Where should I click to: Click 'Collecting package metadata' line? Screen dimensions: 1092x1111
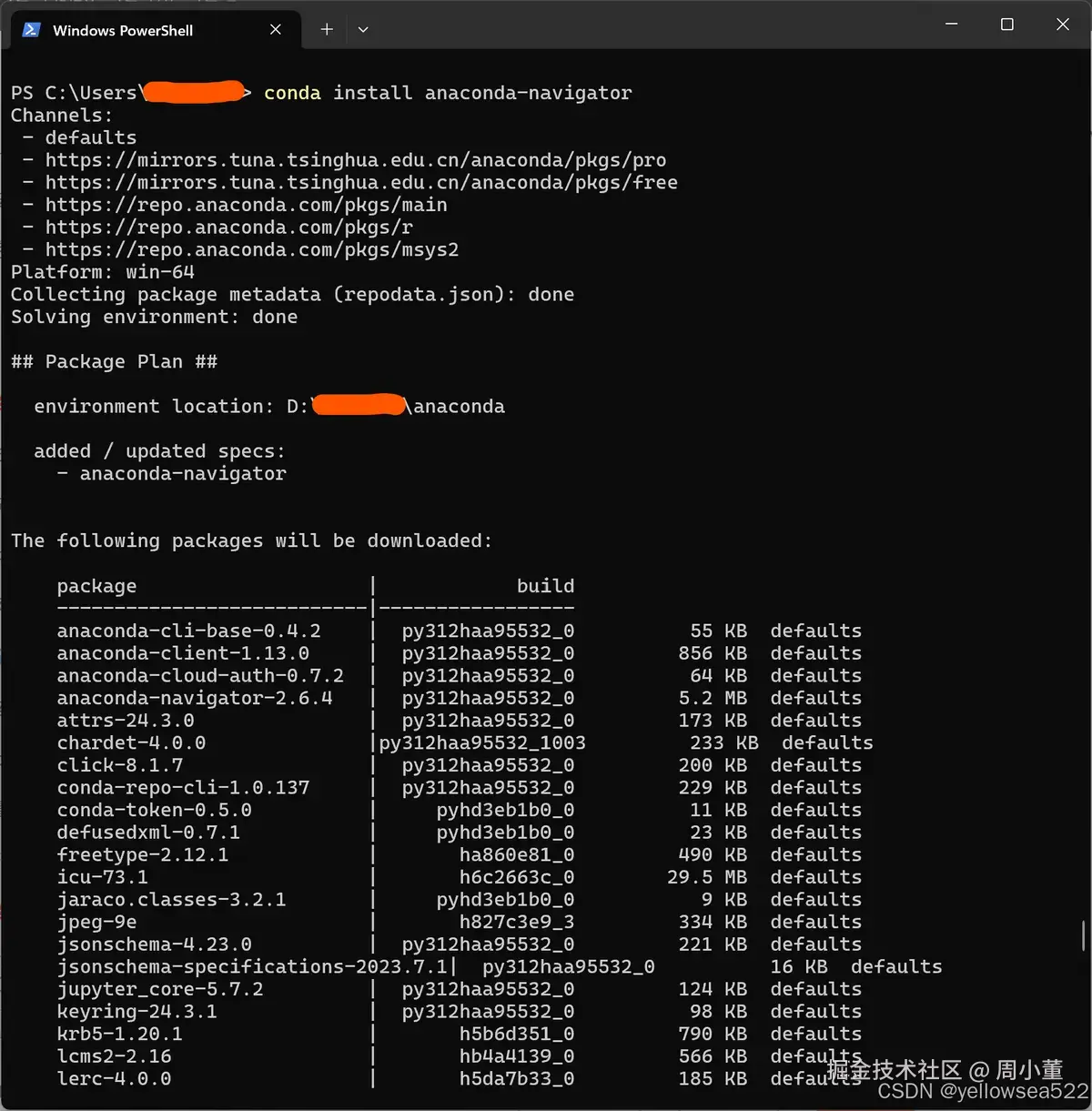point(292,295)
